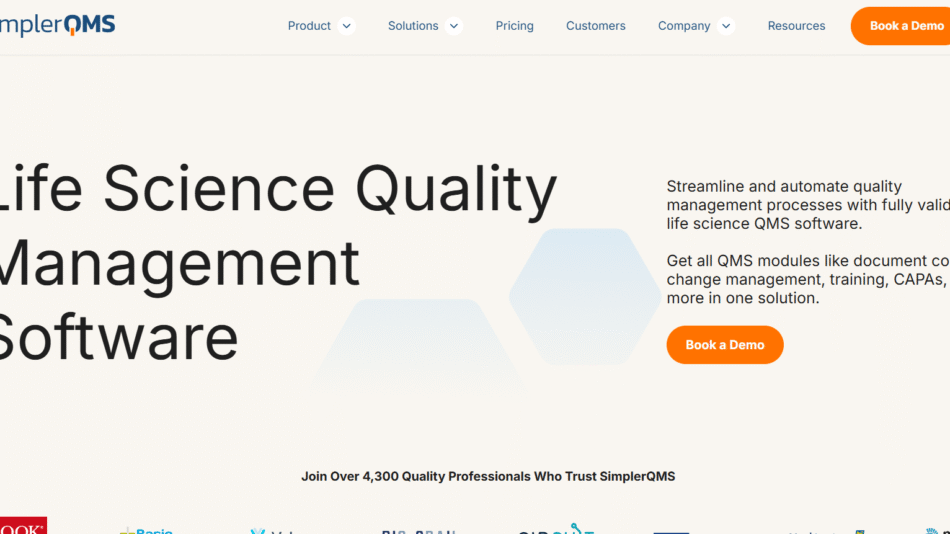Select the Company menu label
The width and height of the screenshot is (950, 534).
pos(684,26)
